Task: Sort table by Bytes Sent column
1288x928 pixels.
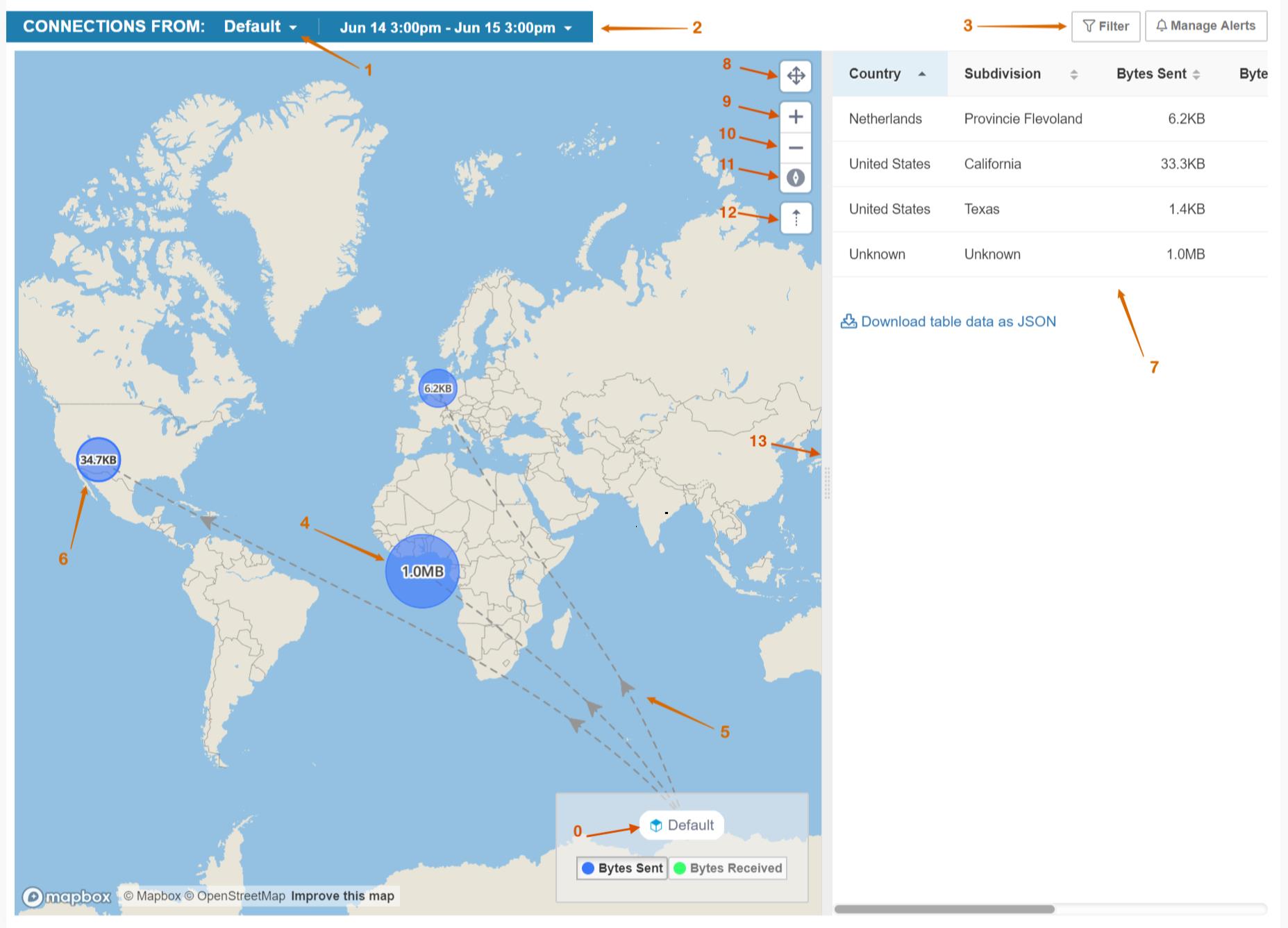Action: point(1158,74)
